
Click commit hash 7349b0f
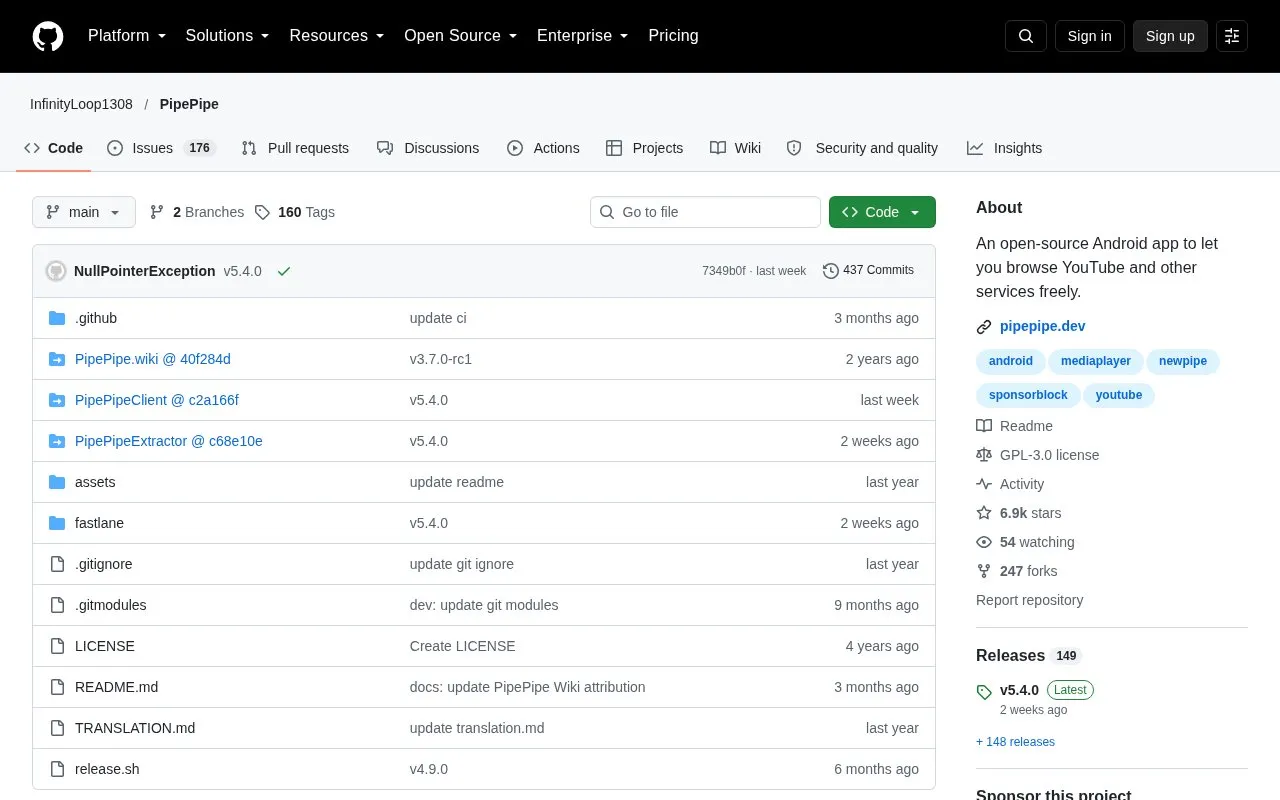[723, 271]
